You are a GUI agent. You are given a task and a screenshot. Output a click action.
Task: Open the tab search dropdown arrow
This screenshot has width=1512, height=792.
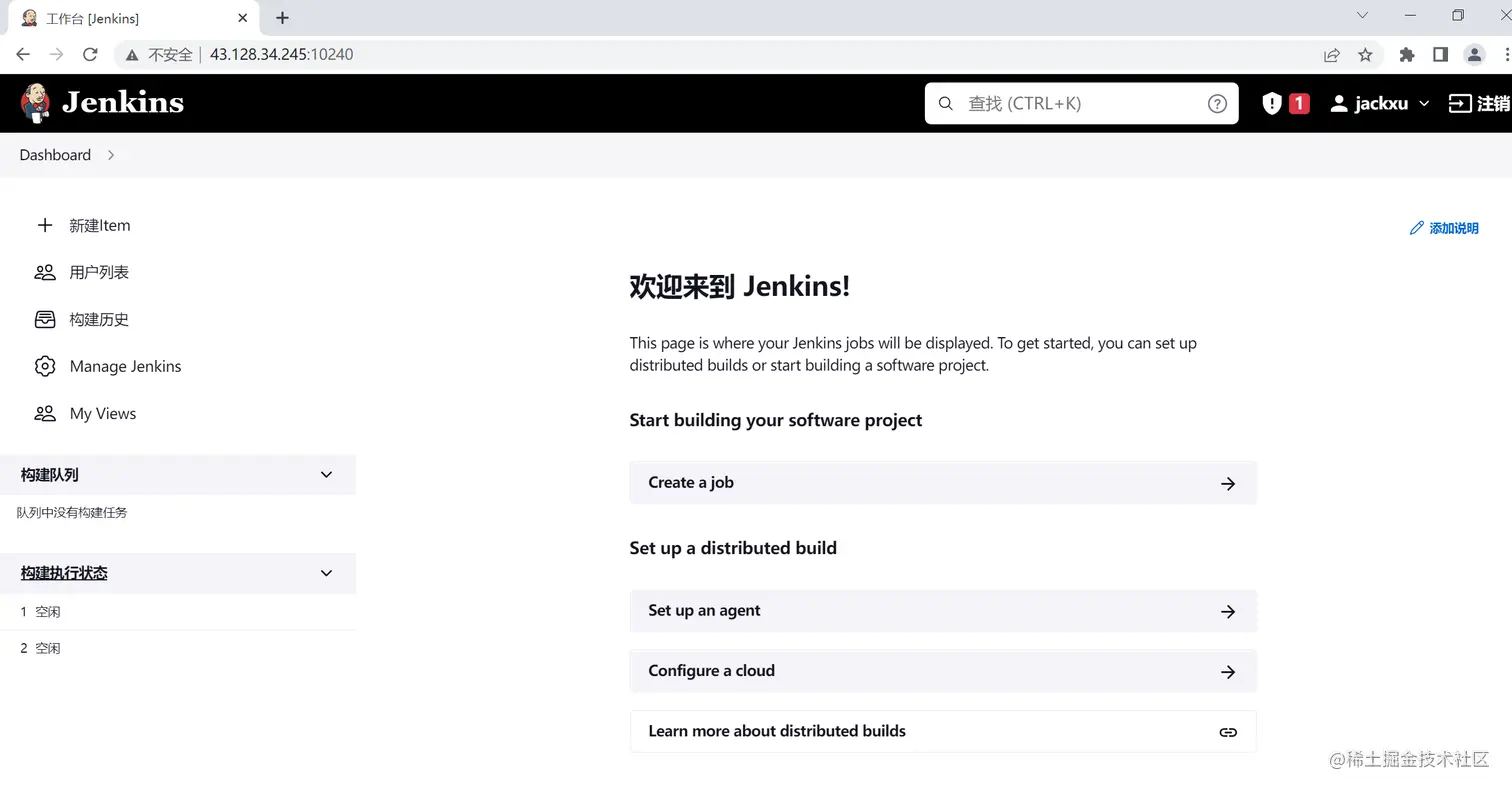pyautogui.click(x=1362, y=15)
